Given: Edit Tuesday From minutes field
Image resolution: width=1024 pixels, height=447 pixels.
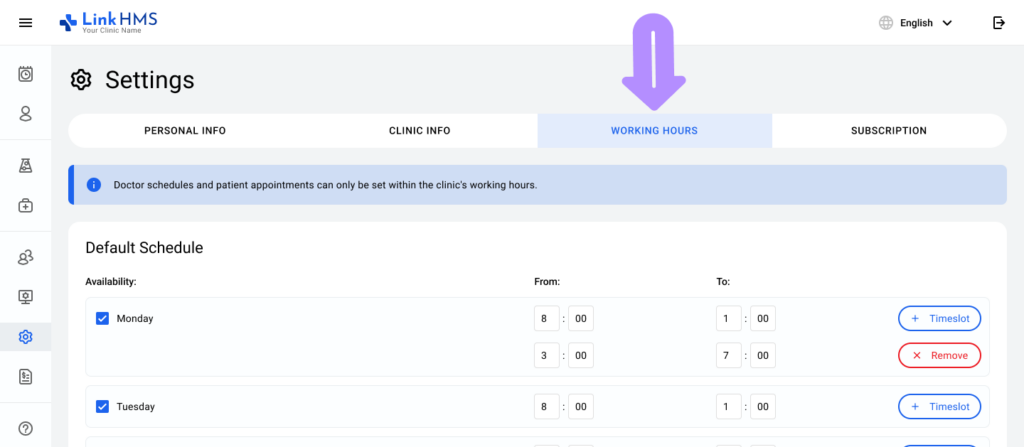Looking at the screenshot, I should (x=581, y=406).
